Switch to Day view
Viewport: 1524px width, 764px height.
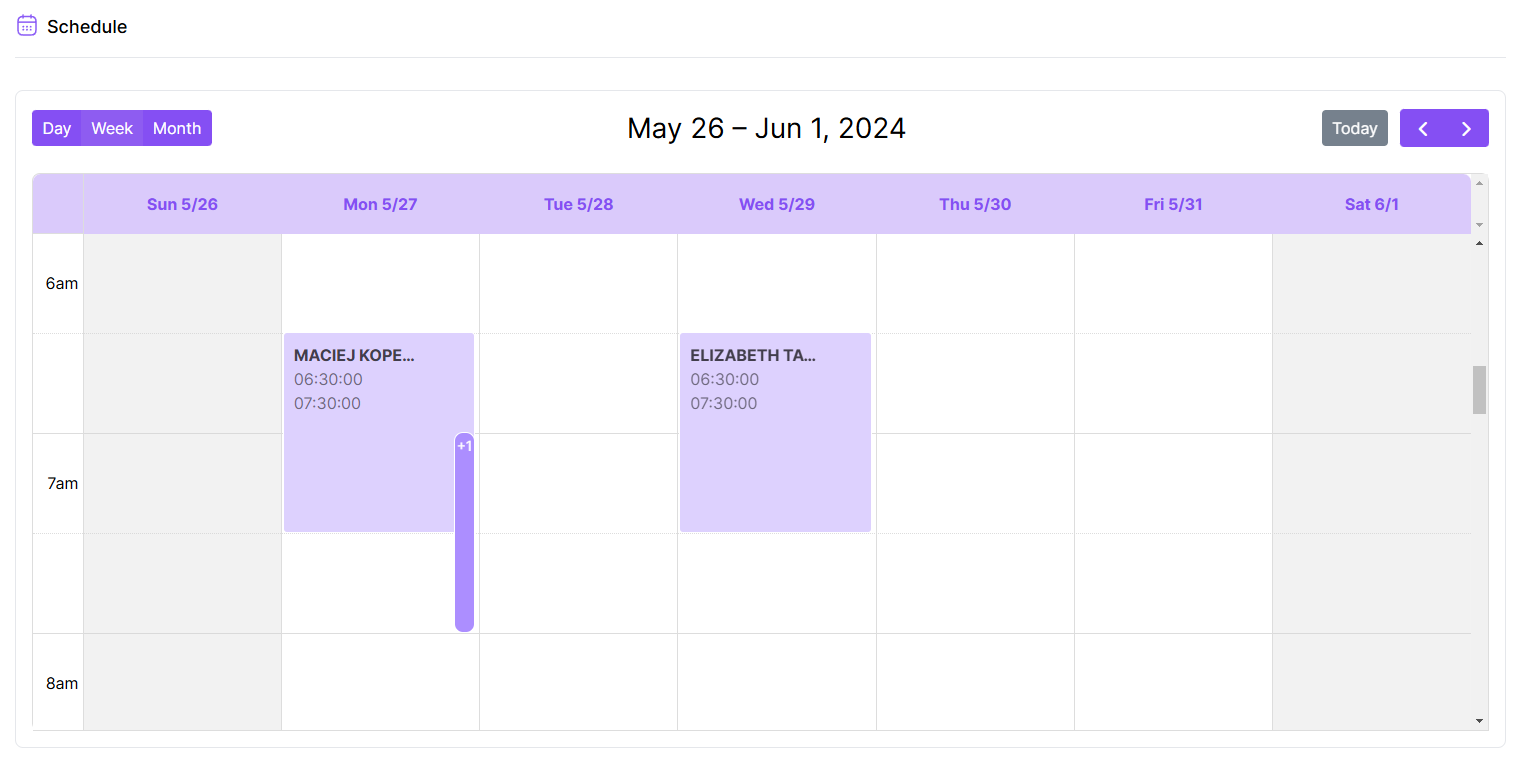point(56,128)
